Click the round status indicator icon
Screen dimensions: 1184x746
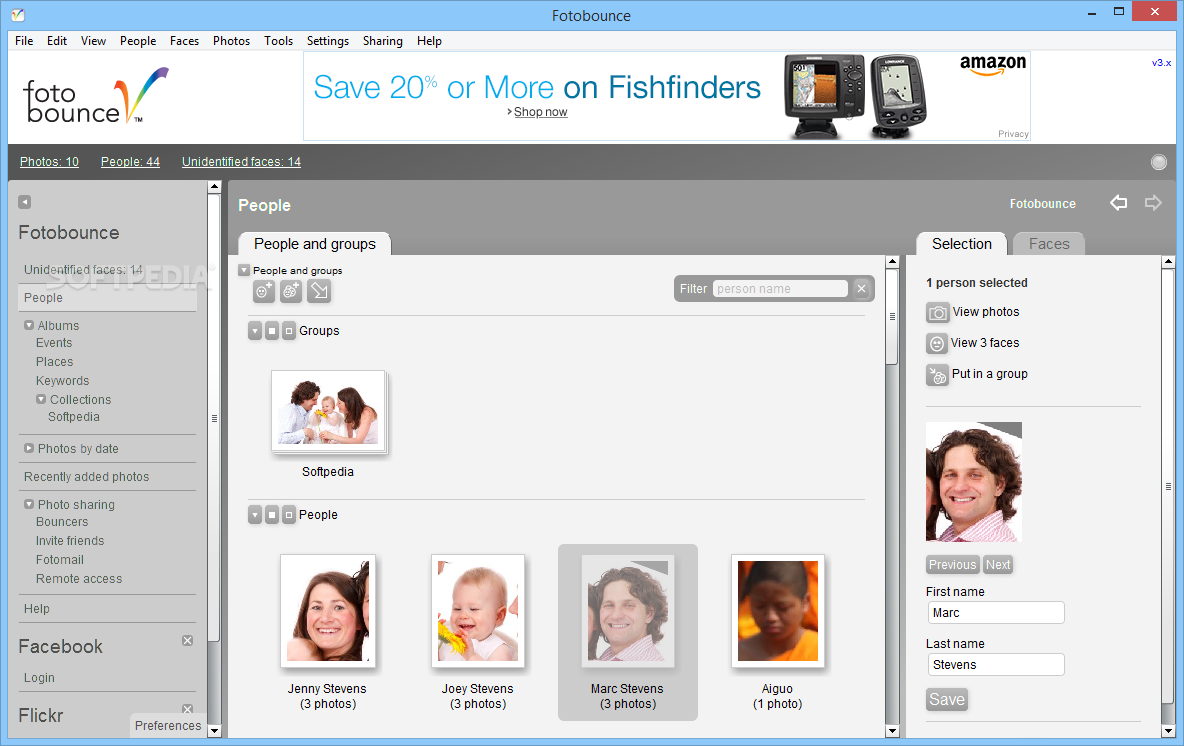pyautogui.click(x=1158, y=162)
